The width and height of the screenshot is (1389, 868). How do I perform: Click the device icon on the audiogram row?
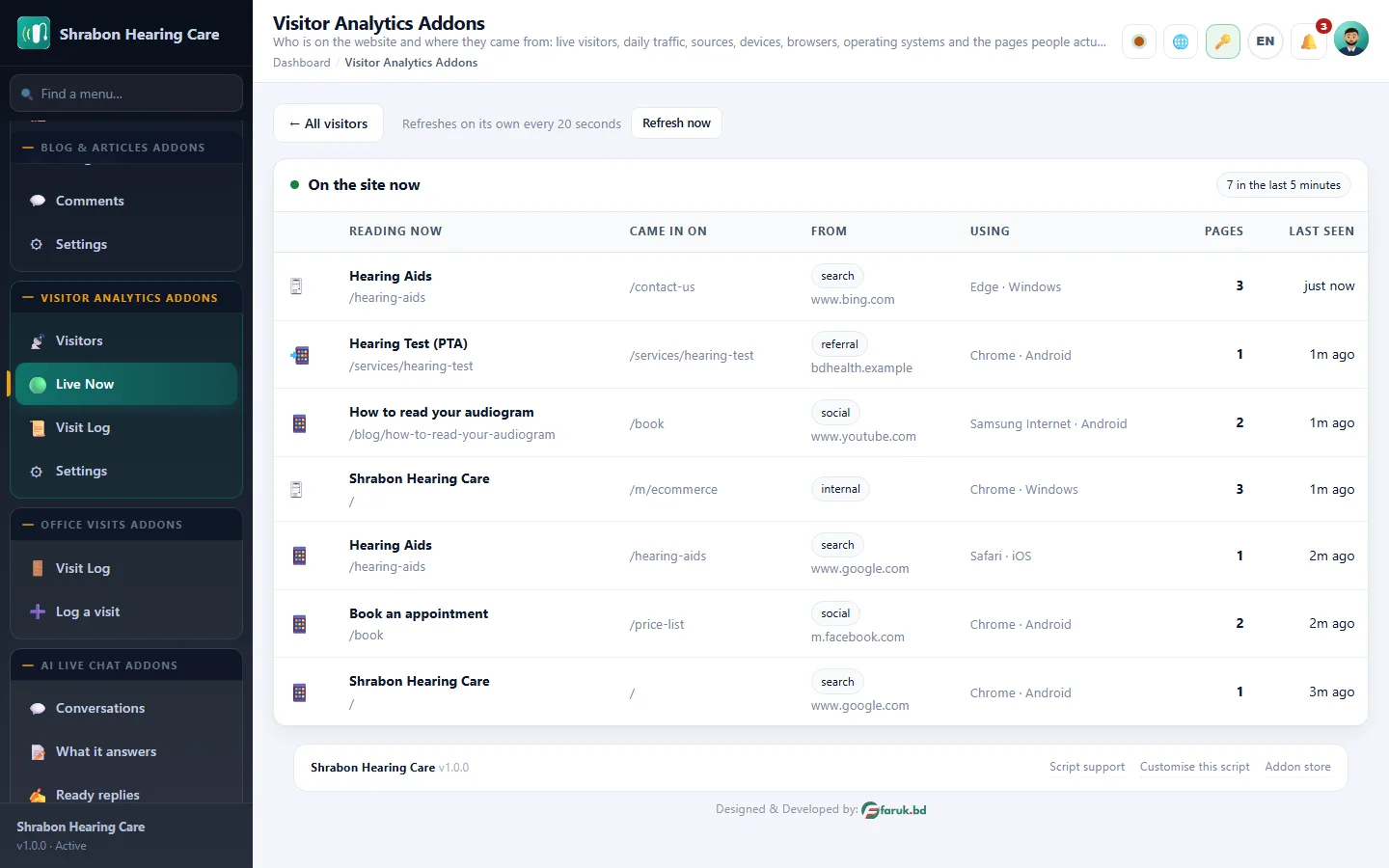pos(300,423)
